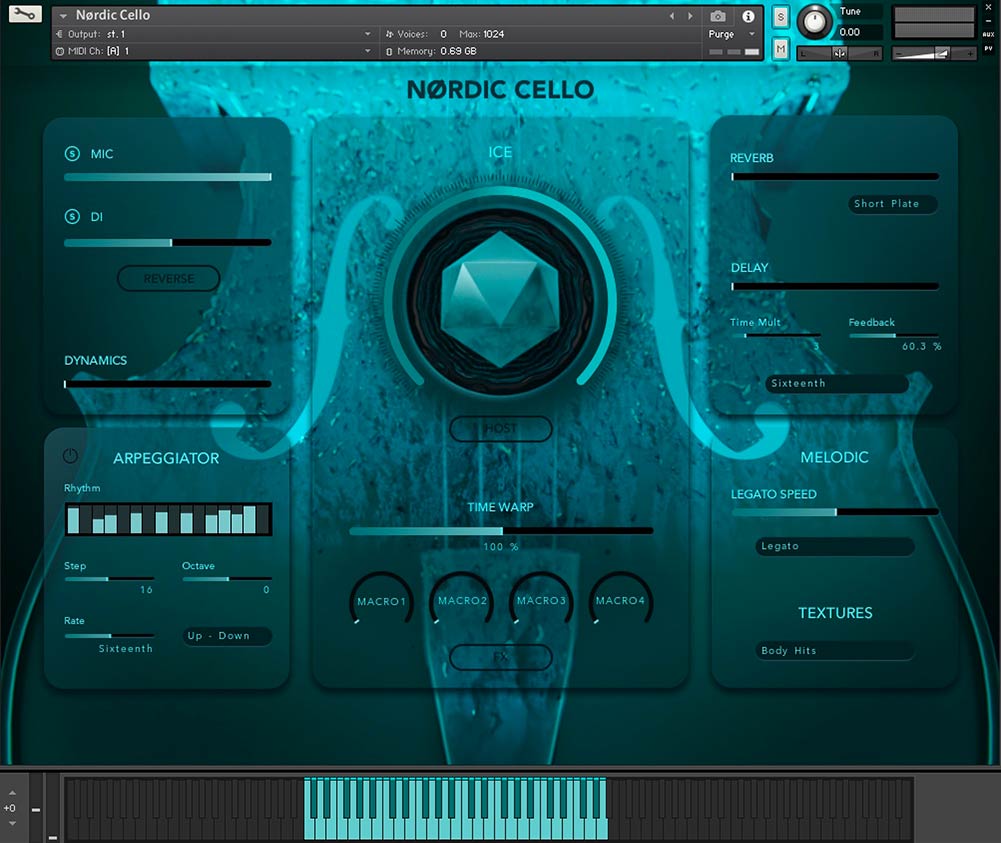Open the instrument info panel via the i icon
Viewport: 1001px width, 843px height.
point(747,15)
